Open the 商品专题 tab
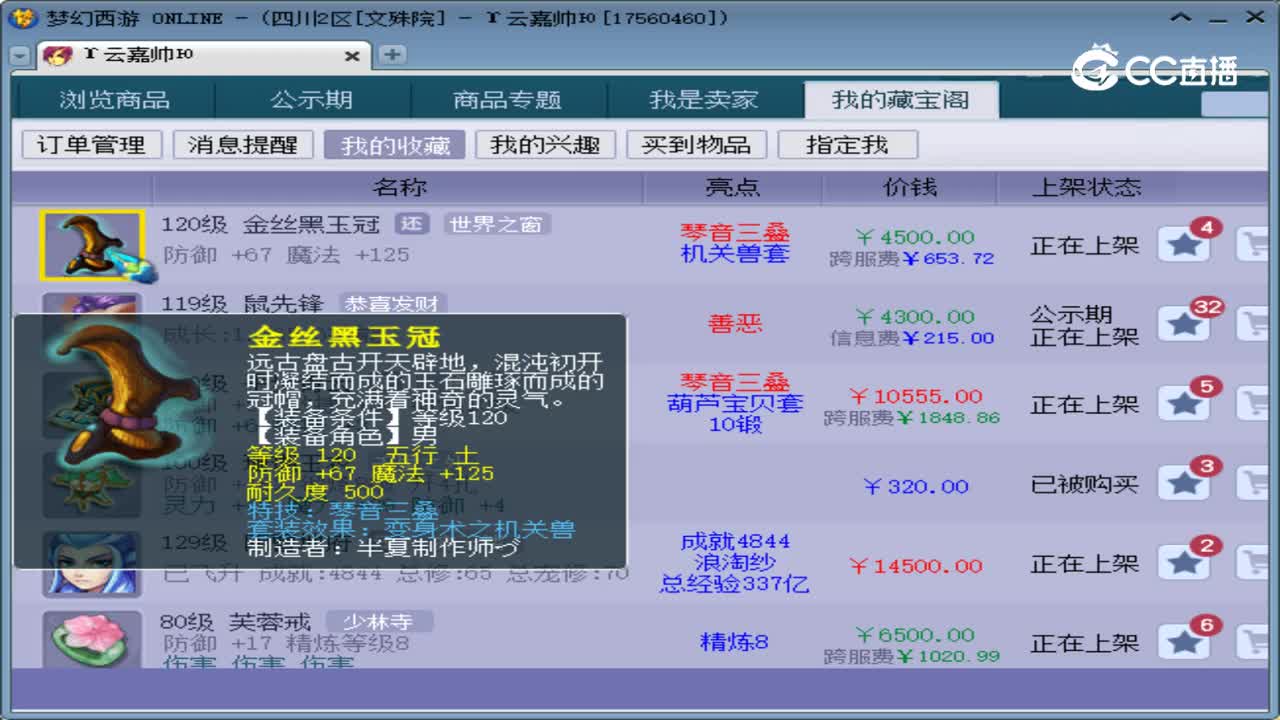 pos(507,99)
